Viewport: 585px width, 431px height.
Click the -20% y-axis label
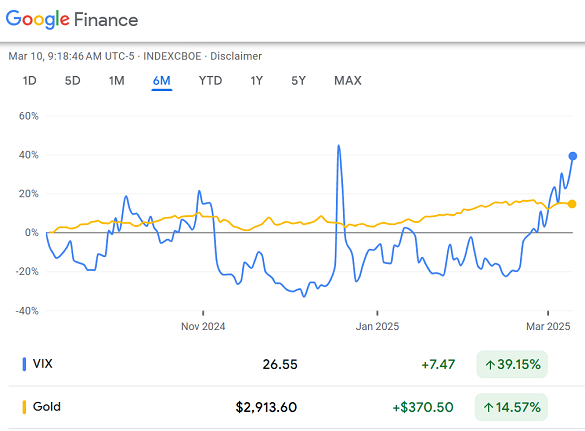27,271
